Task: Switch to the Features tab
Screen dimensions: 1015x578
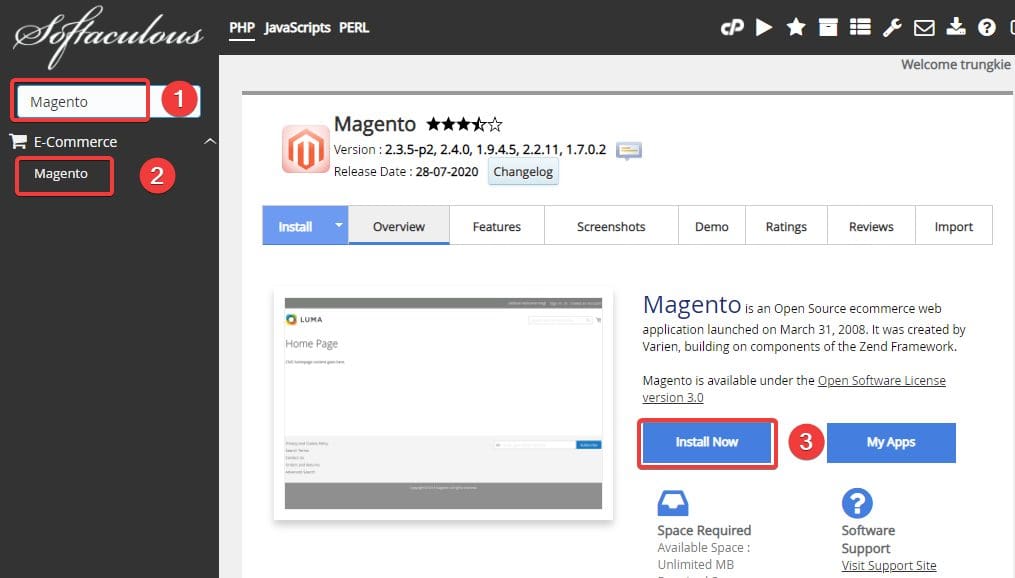Action: coord(497,227)
